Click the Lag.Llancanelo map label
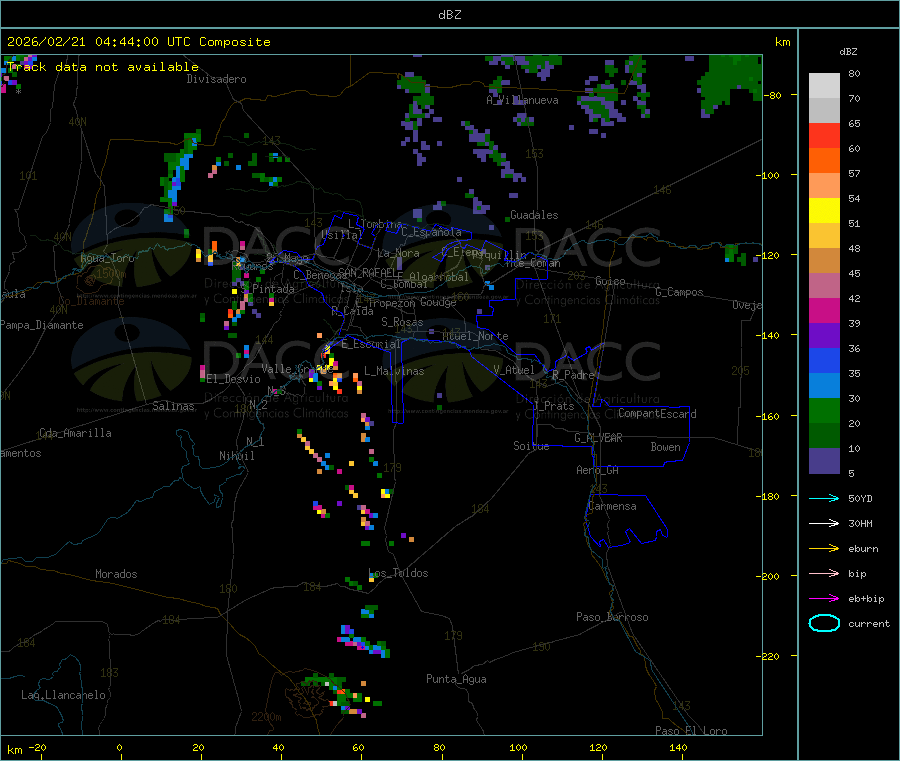This screenshot has height=761, width=900. (x=64, y=695)
